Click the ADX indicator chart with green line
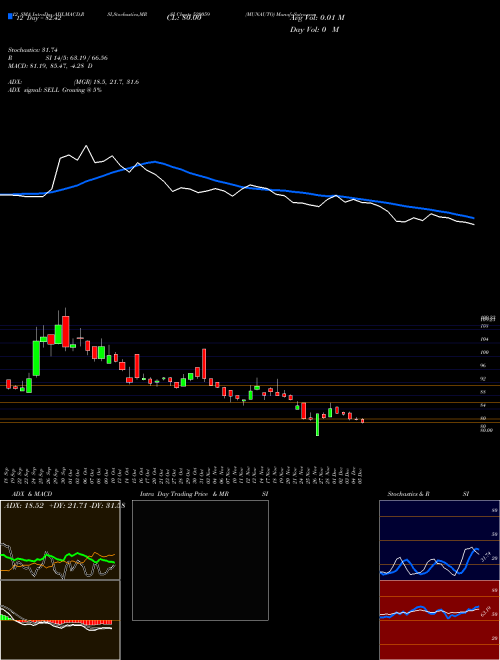This screenshot has width=500, height=660. [x=60, y=540]
